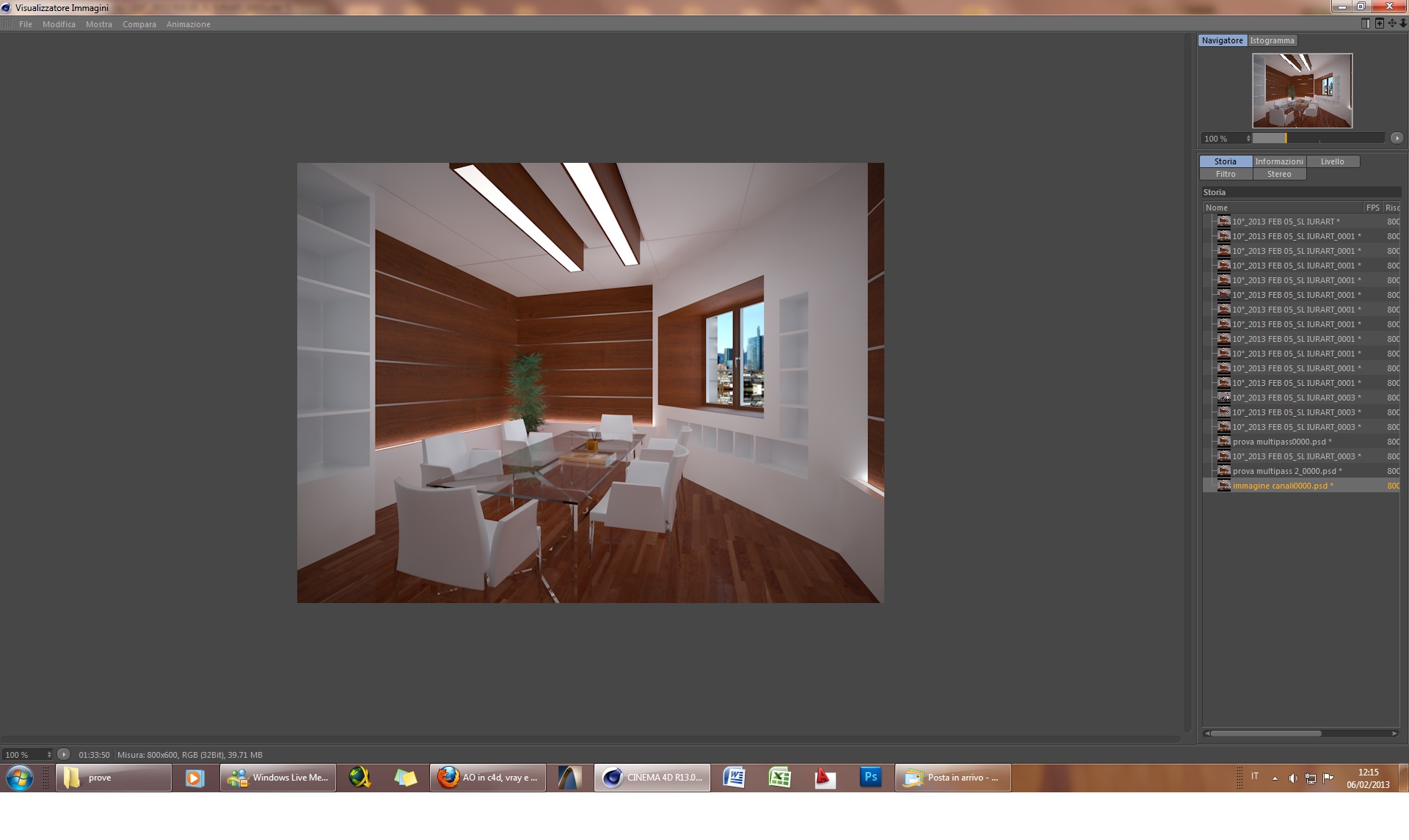This screenshot has width=1409, height=840.
Task: Open Photoshop from the taskbar
Action: click(870, 778)
